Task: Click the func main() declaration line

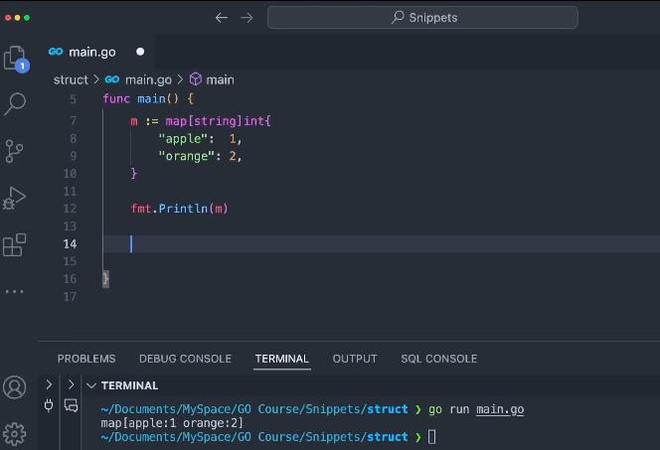Action: pos(148,99)
